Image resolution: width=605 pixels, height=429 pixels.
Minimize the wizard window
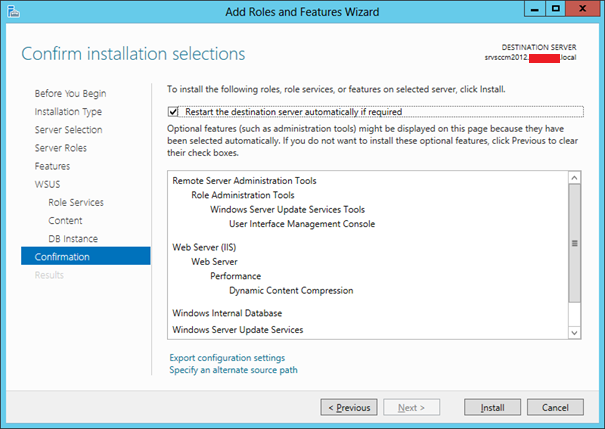coord(535,9)
